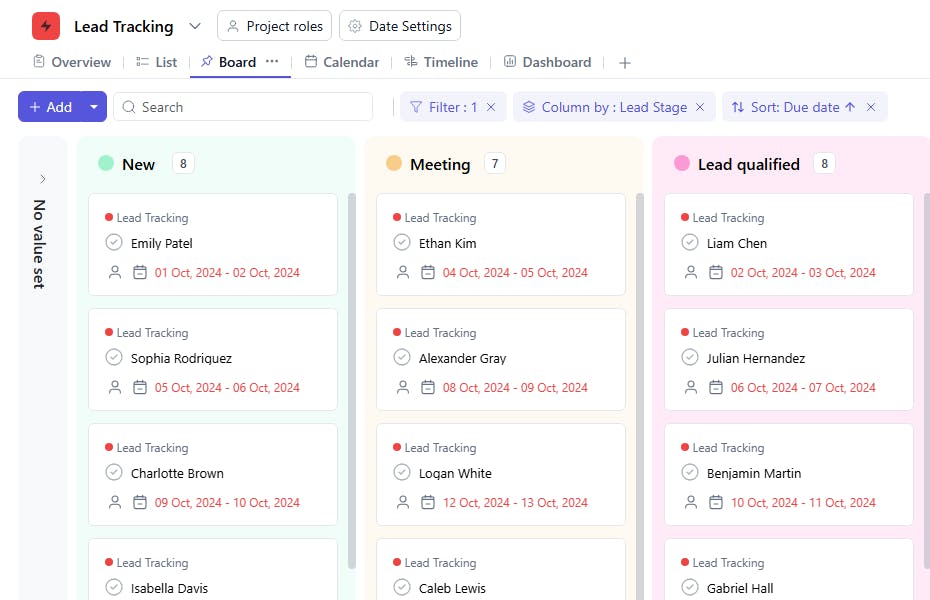930x600 pixels.
Task: Click assignee icon on Emily Patel card
Action: tap(115, 272)
